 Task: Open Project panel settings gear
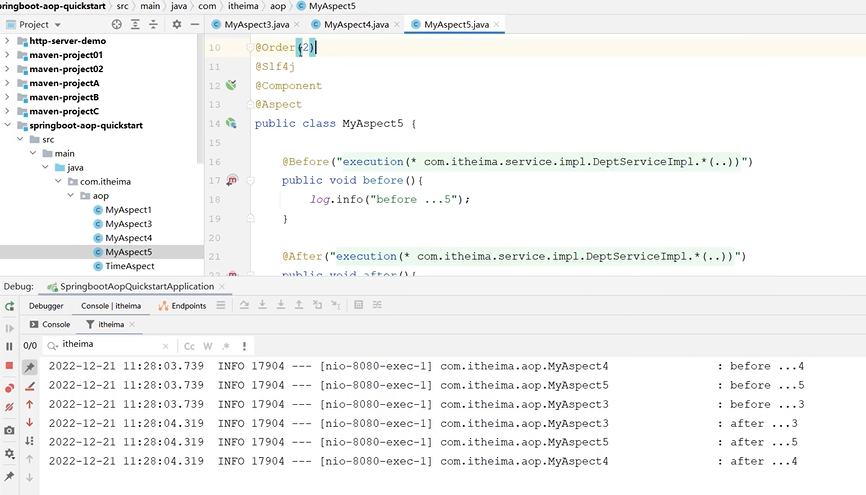click(x=177, y=24)
